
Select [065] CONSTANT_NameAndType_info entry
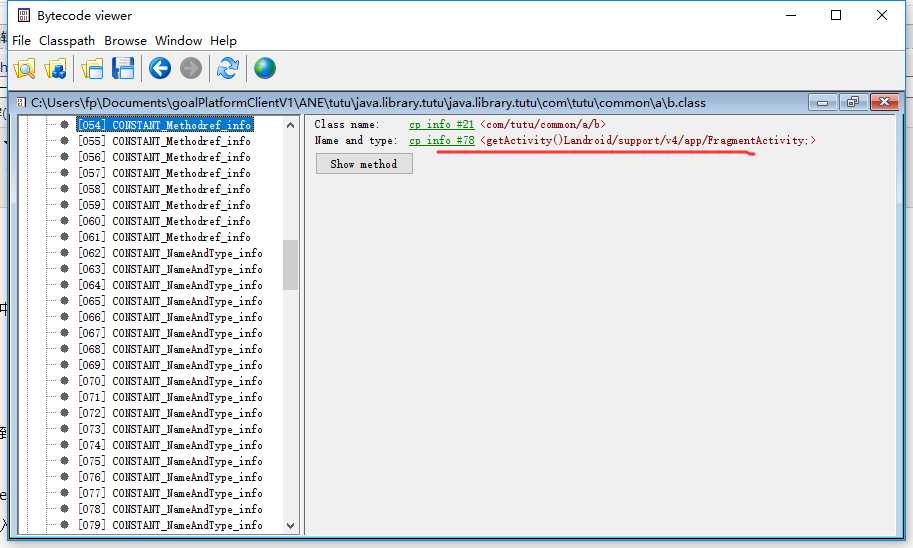pos(171,301)
